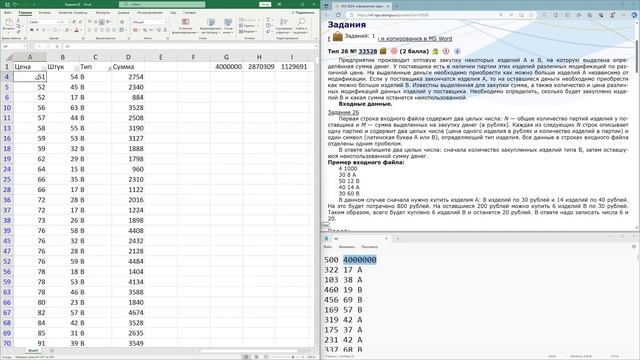The height and width of the screenshot is (360, 640).
Task: Click the red font color icon
Action: [x=76, y=30]
